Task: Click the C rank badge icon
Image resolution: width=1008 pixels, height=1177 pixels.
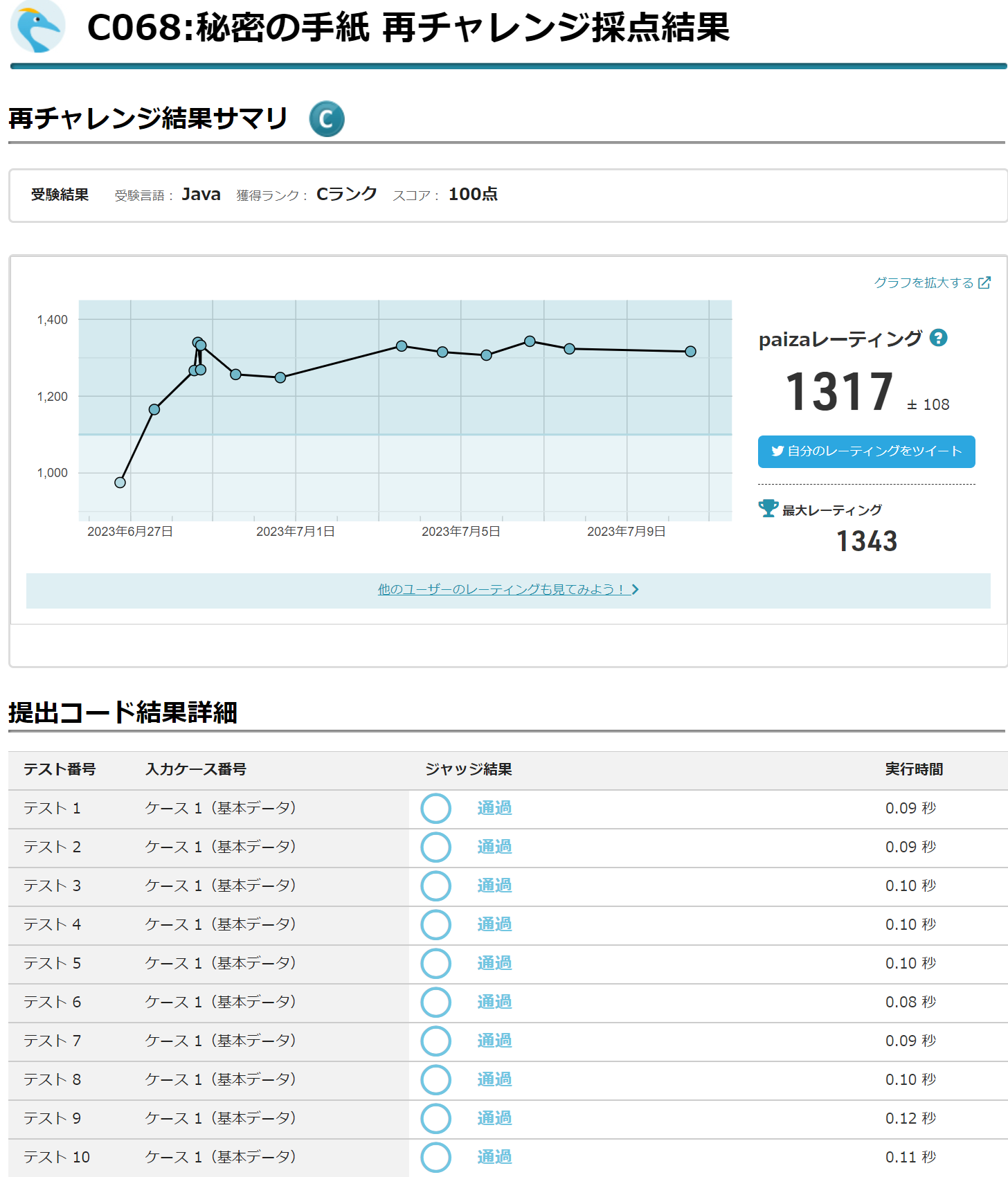Action: (326, 119)
